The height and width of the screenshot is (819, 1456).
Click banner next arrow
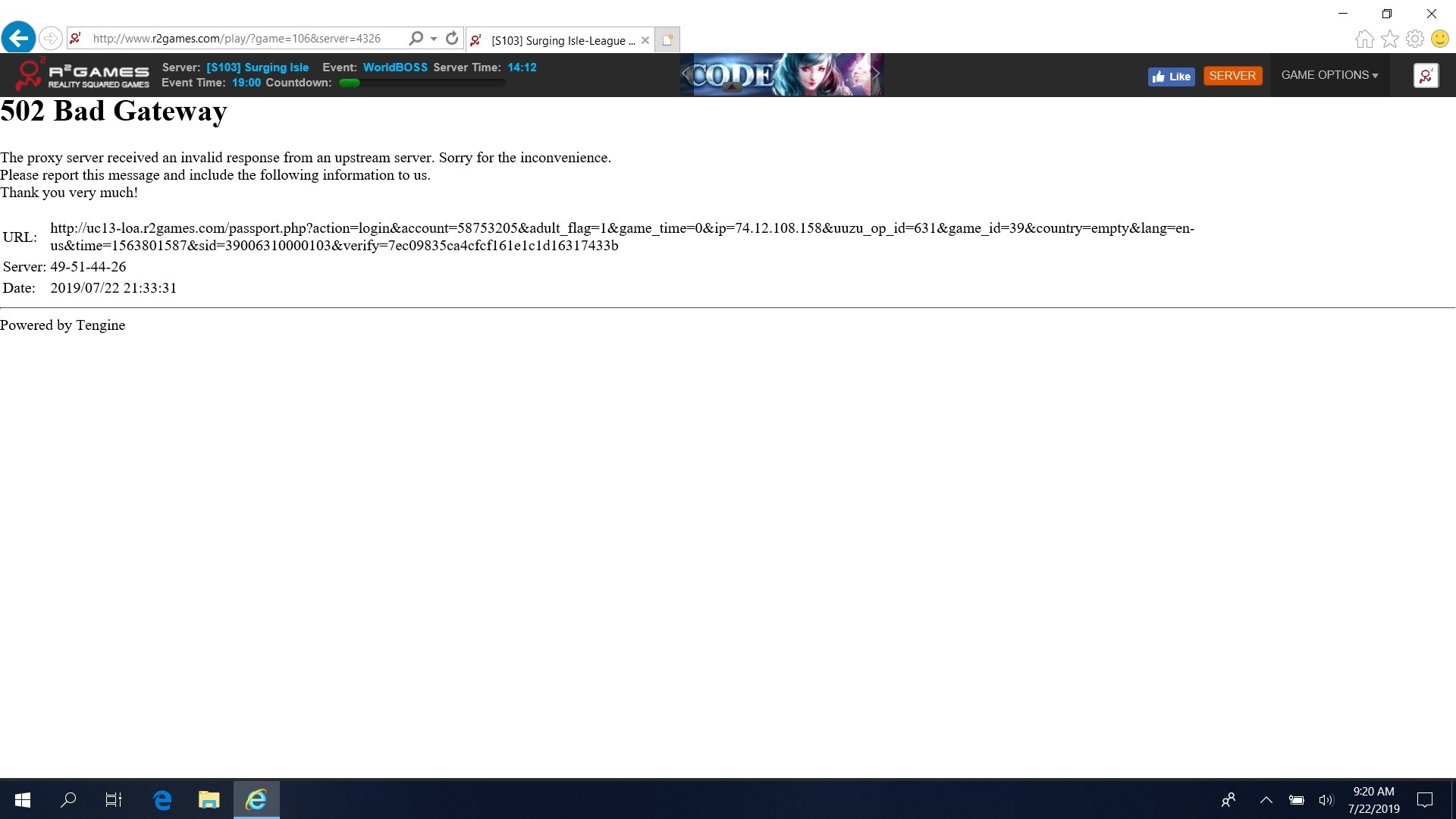(875, 74)
